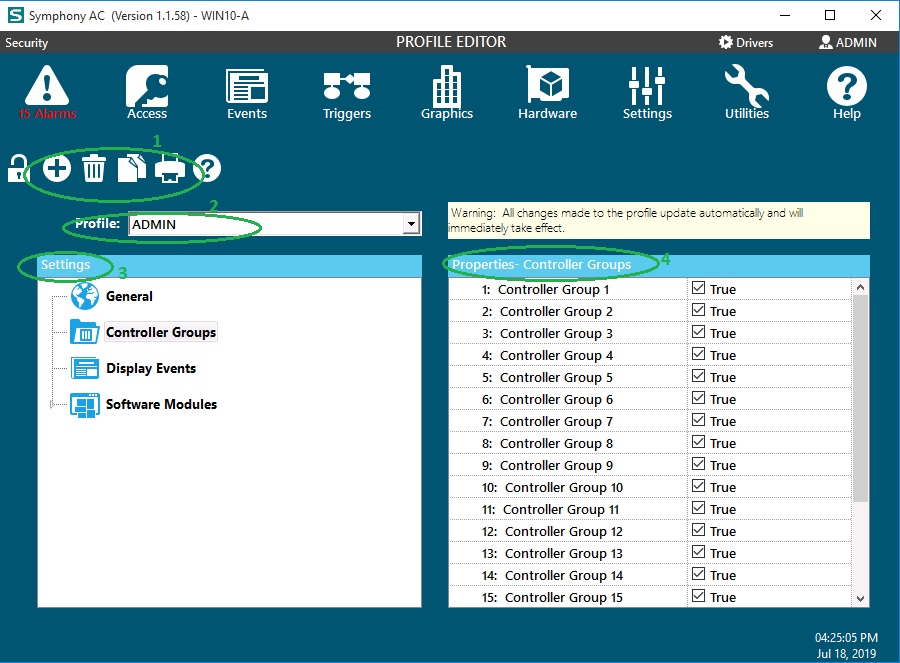Screen dimensions: 900x663
Task: Toggle the Controller Group 9 checkbox
Action: coord(699,464)
